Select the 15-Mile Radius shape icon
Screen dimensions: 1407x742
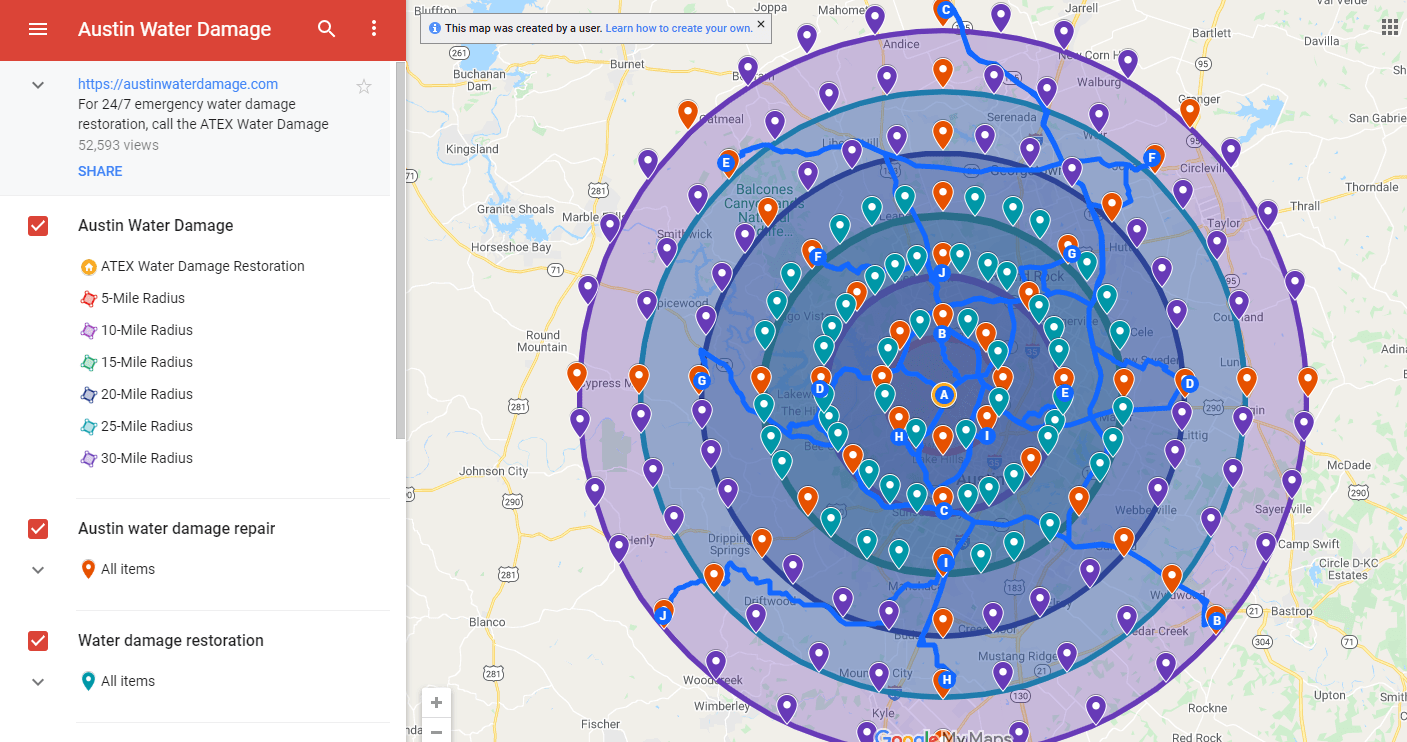(88, 363)
